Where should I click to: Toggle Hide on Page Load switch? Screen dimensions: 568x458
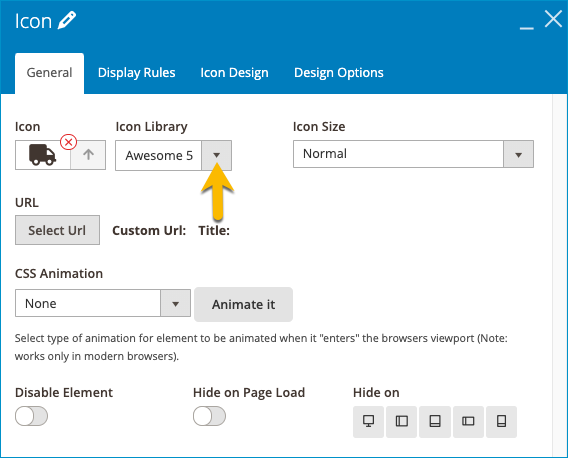point(209,416)
